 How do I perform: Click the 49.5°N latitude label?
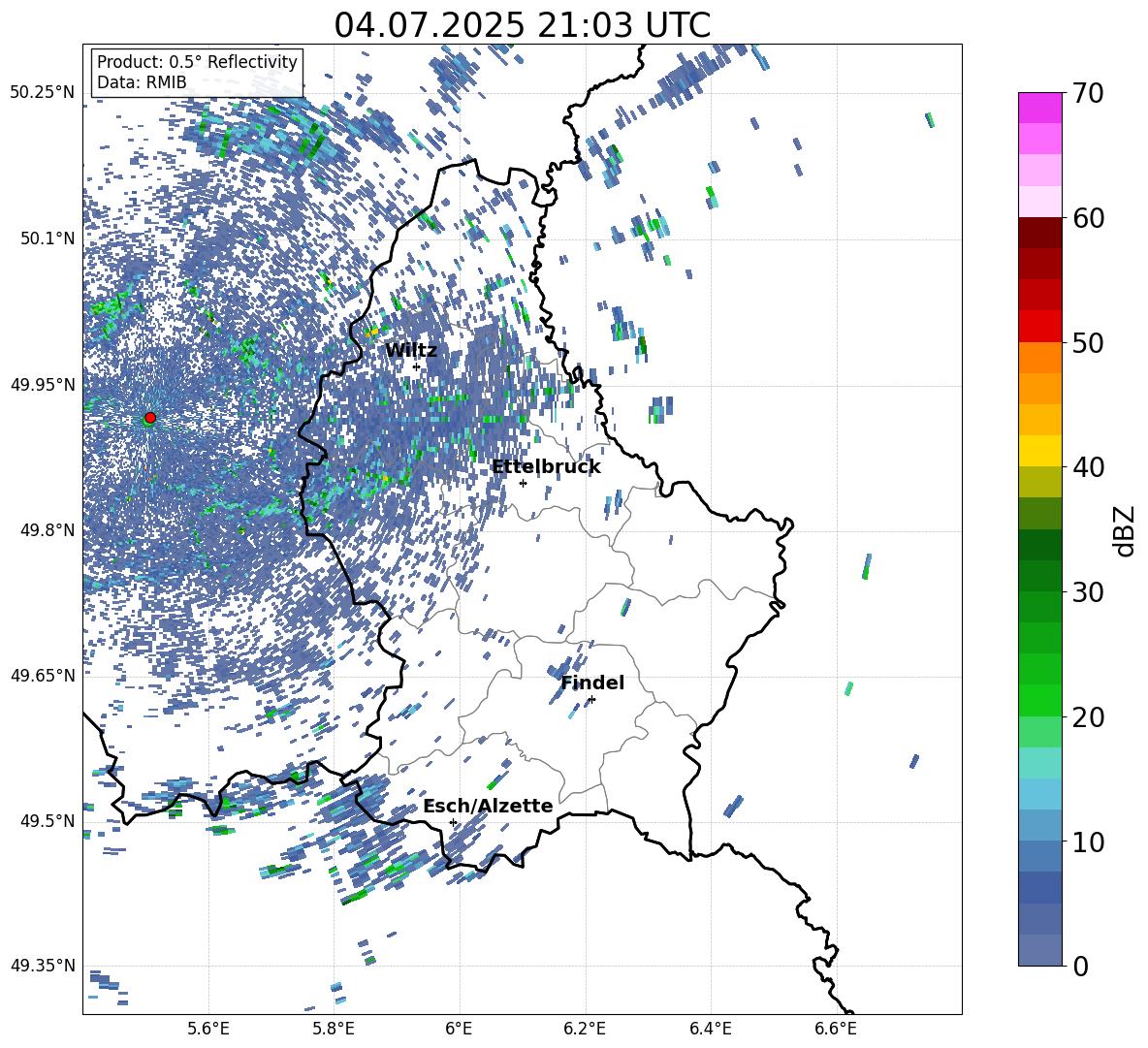tap(48, 820)
